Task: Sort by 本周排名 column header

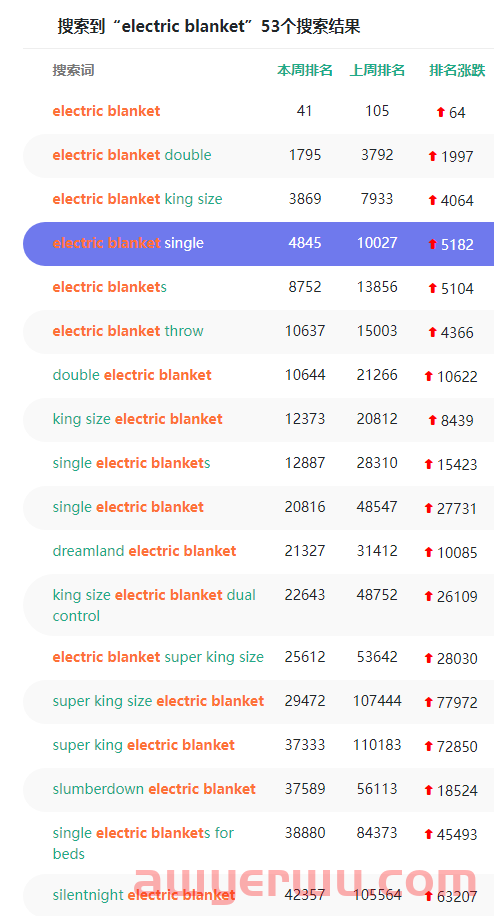Action: 305,71
